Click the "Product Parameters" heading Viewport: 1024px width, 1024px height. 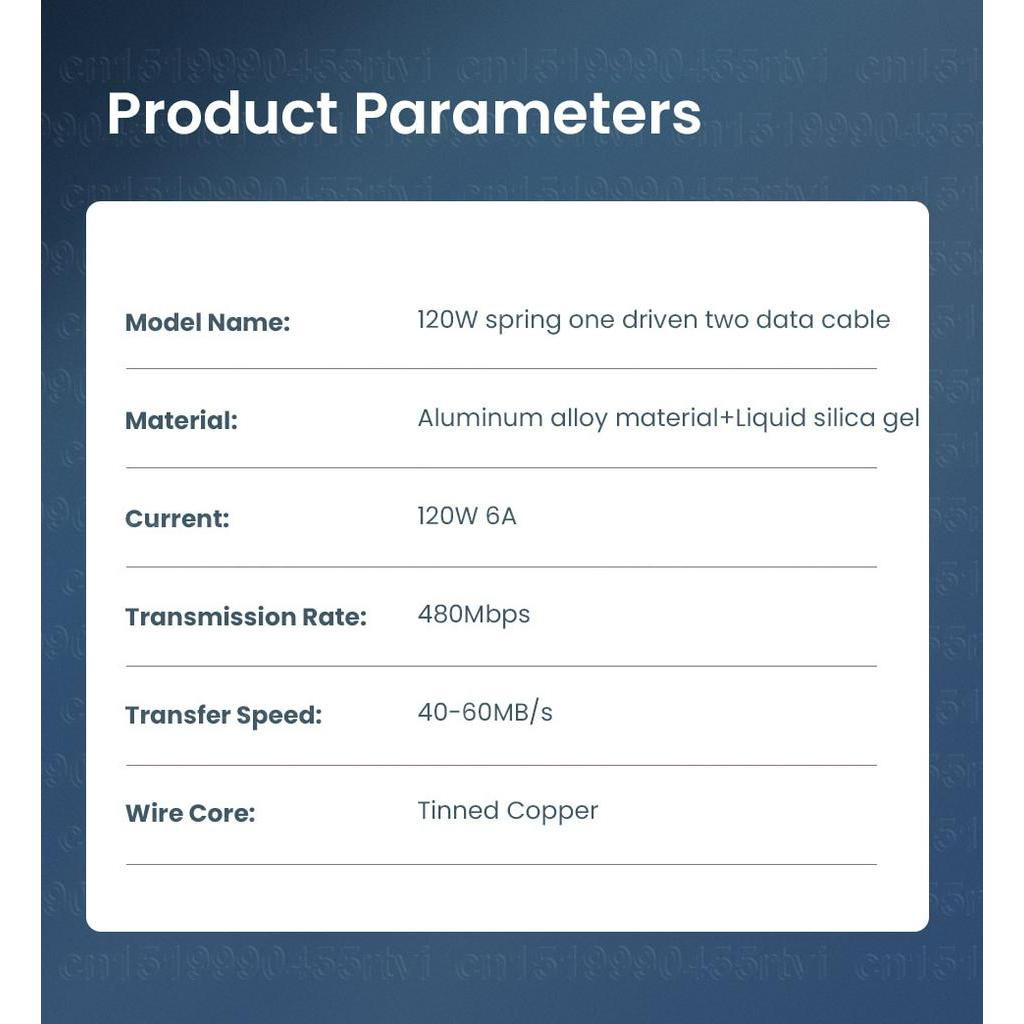[x=403, y=113]
